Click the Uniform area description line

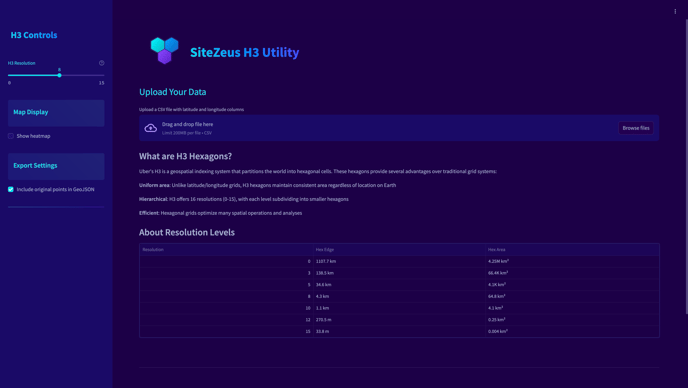268,185
